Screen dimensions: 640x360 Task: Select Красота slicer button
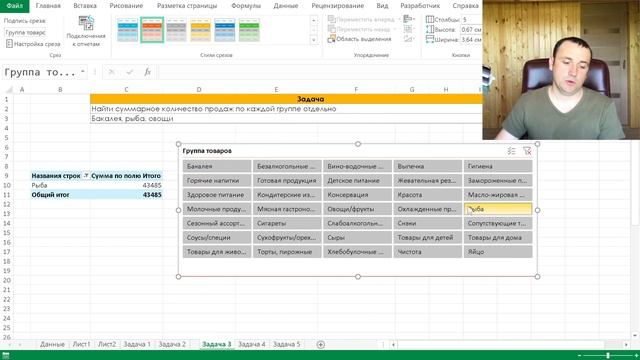[427, 195]
